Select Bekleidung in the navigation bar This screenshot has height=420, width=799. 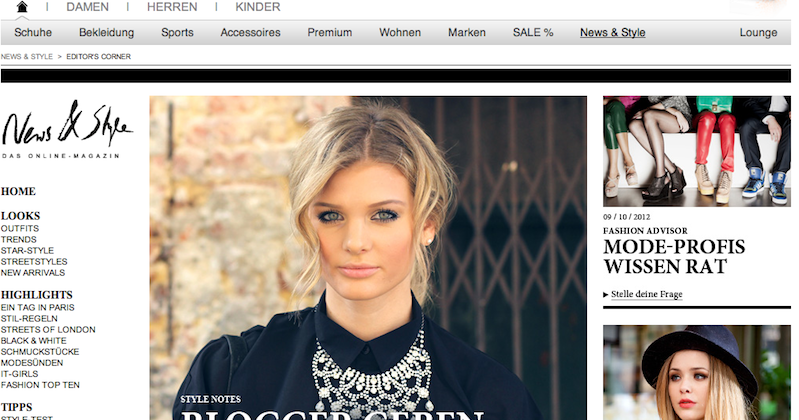[x=106, y=33]
